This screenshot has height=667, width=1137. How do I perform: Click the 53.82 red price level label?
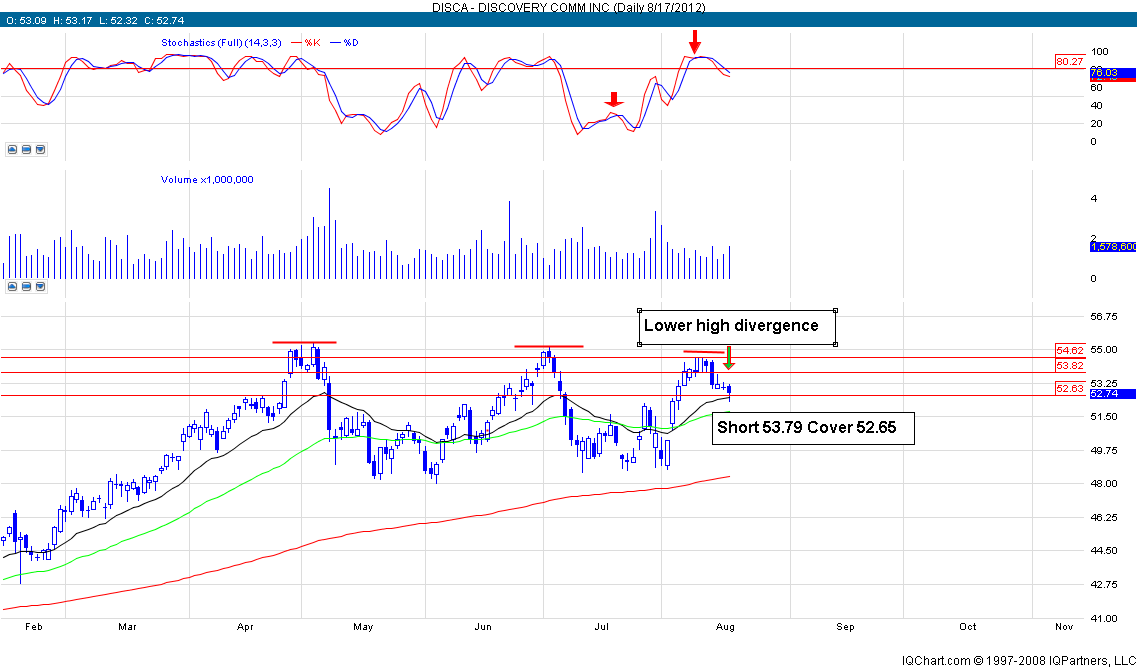point(1069,366)
